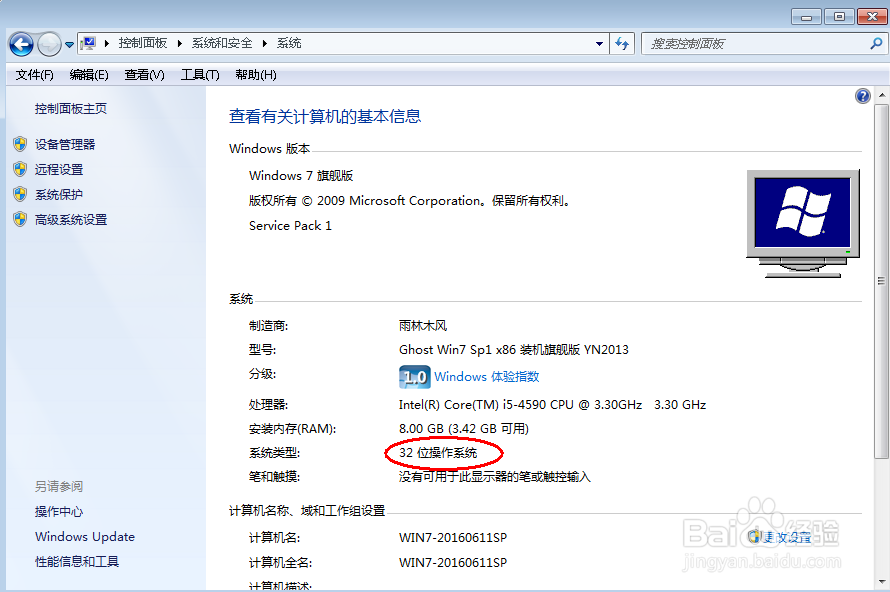This screenshot has height=592, width=890.
Task: Click the magnifier search icon
Action: tap(876, 43)
